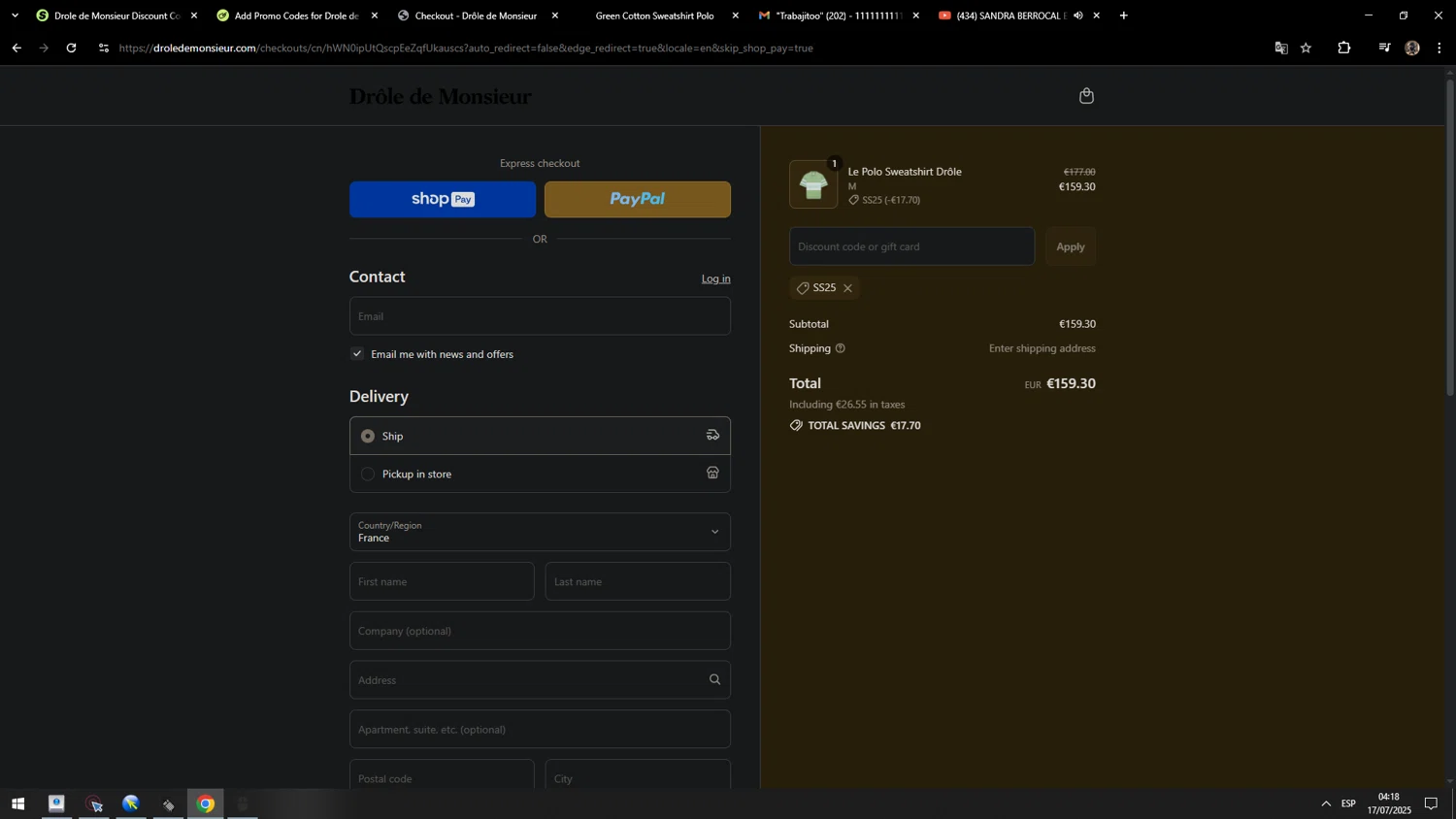Image resolution: width=1456 pixels, height=819 pixels.
Task: Select Pickup in store option
Action: [540, 474]
